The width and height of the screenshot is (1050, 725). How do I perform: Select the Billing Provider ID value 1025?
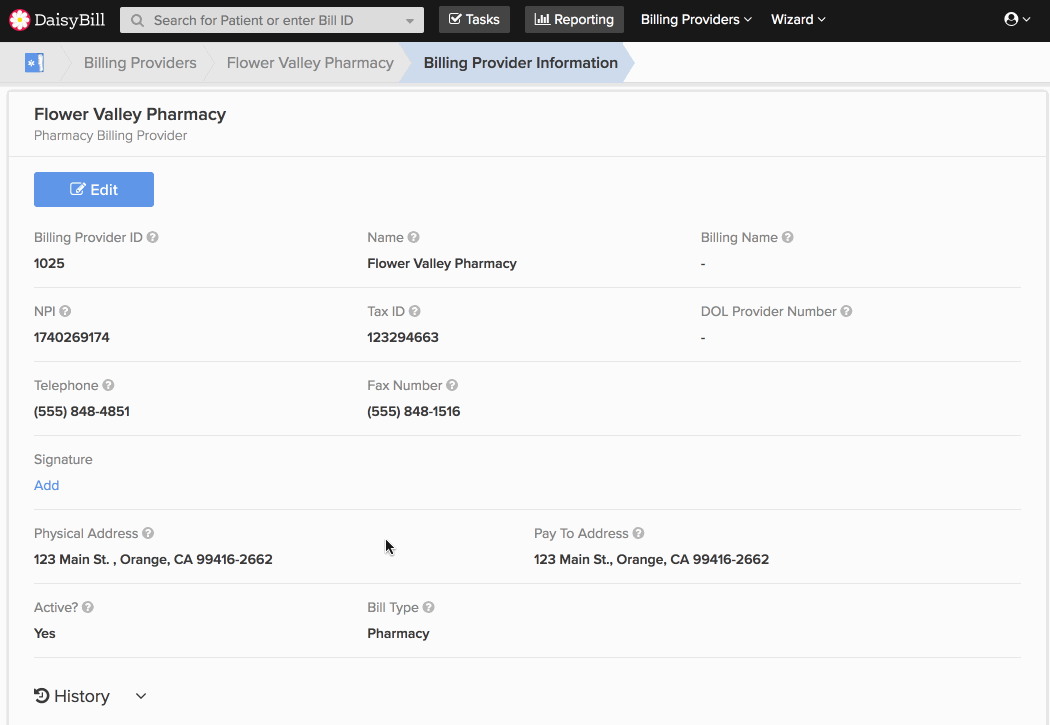[x=49, y=263]
